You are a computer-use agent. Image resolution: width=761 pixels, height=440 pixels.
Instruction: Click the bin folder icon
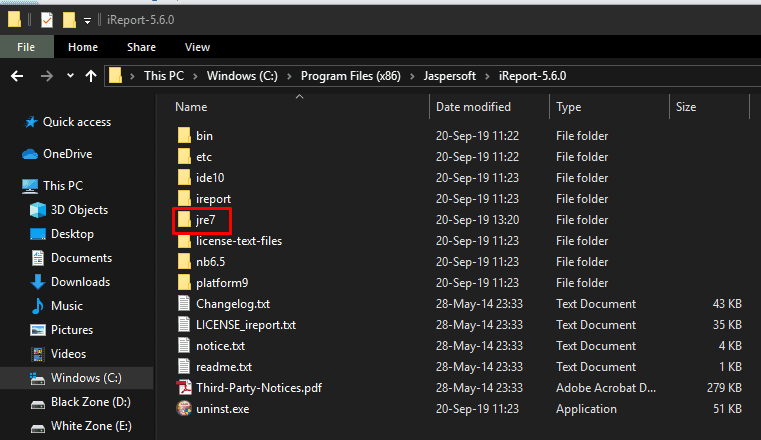pos(184,136)
